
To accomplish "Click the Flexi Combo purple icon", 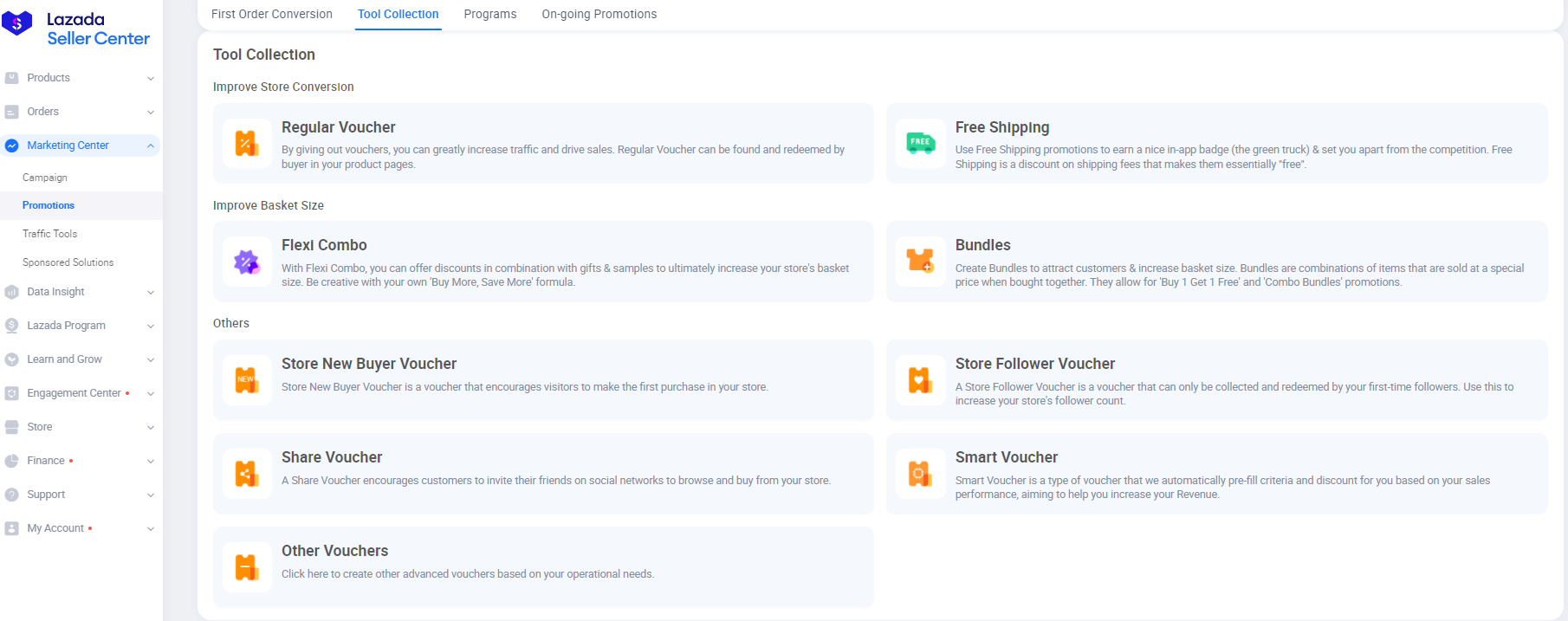I will click(247, 262).
